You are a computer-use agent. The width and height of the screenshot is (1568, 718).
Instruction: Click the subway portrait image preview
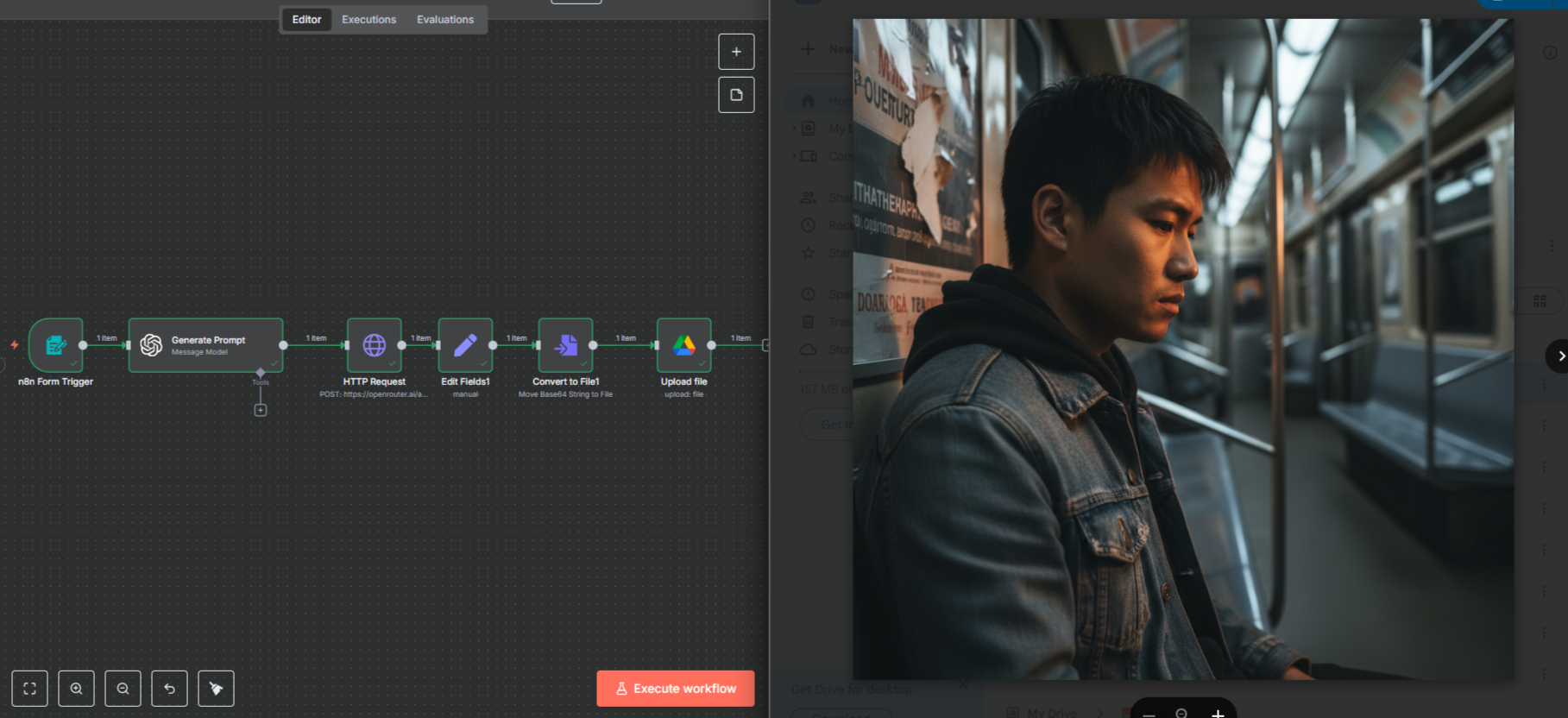(x=1182, y=350)
